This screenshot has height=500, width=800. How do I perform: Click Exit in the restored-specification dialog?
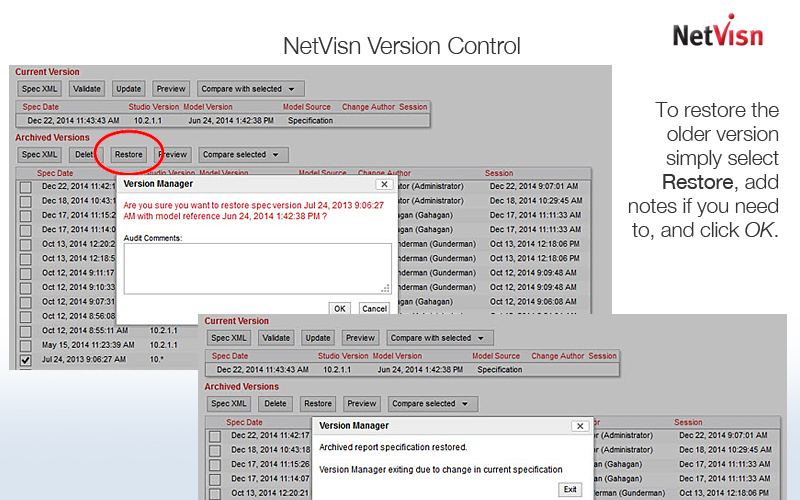(570, 490)
